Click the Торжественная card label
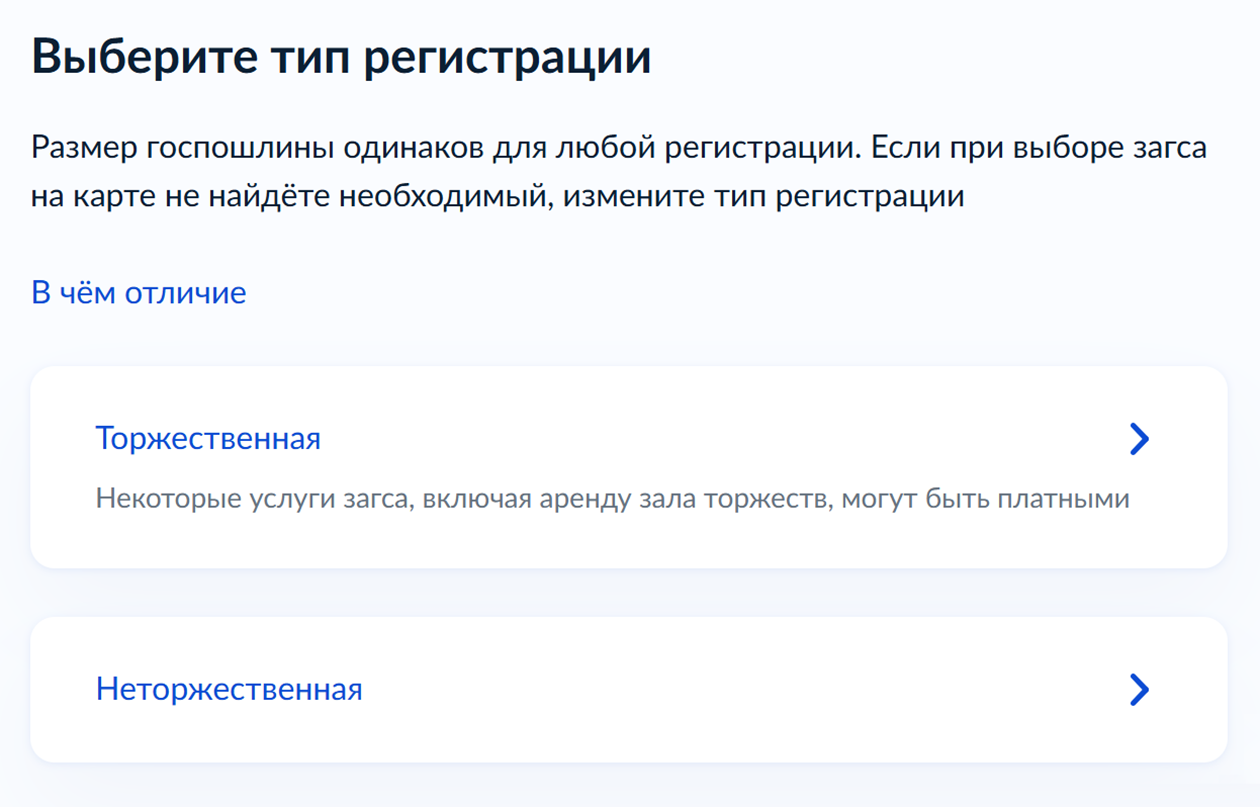Viewport: 1260px width, 807px height. pyautogui.click(x=208, y=438)
